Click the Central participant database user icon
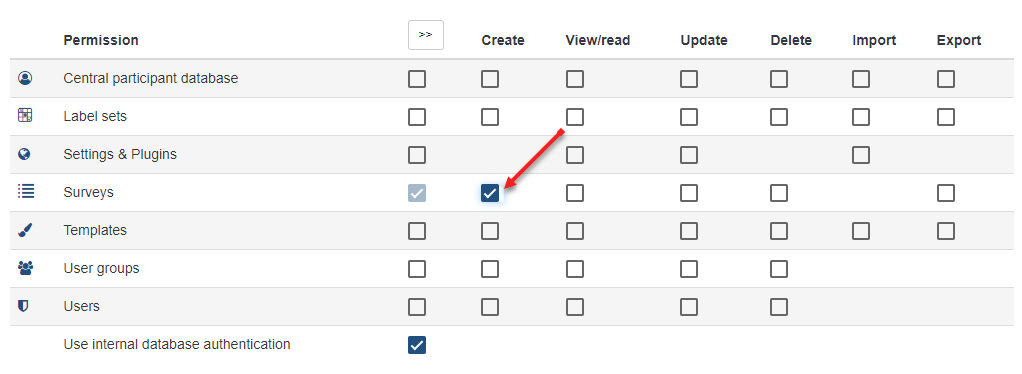1022x374 pixels. (25, 78)
